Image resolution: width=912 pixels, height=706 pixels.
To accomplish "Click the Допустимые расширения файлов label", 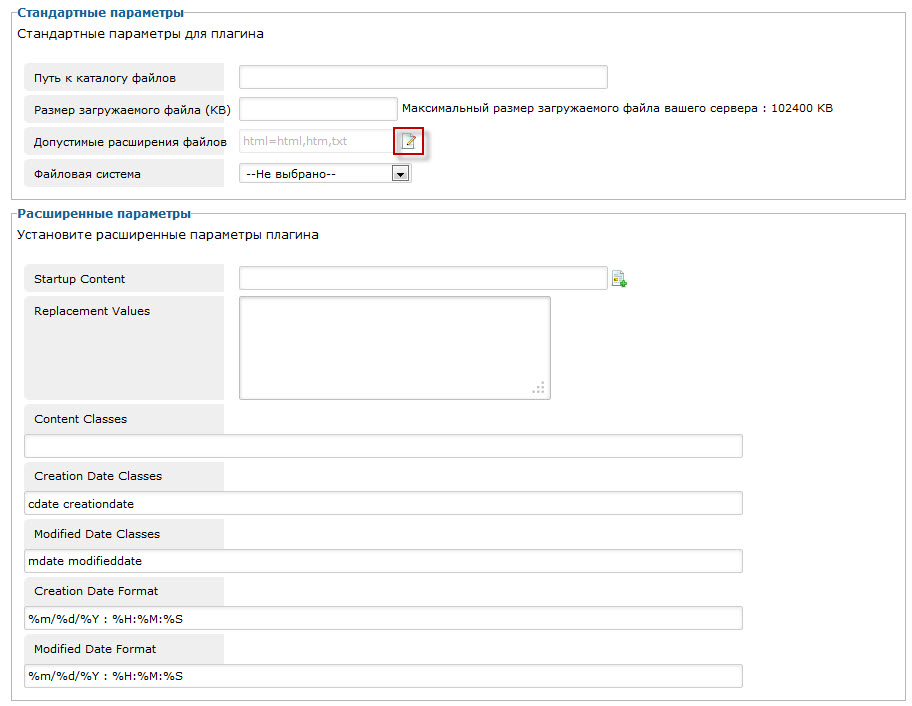I will [x=130, y=142].
